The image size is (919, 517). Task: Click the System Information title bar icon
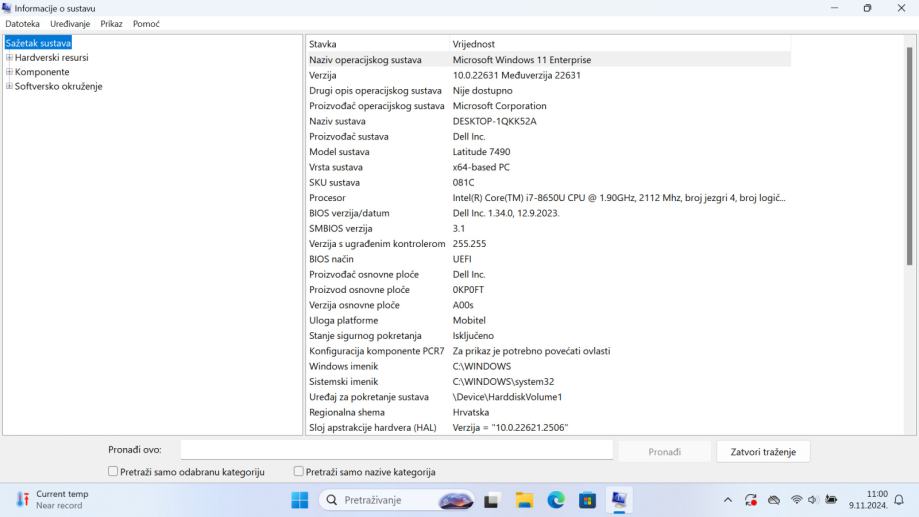pyautogui.click(x=7, y=8)
